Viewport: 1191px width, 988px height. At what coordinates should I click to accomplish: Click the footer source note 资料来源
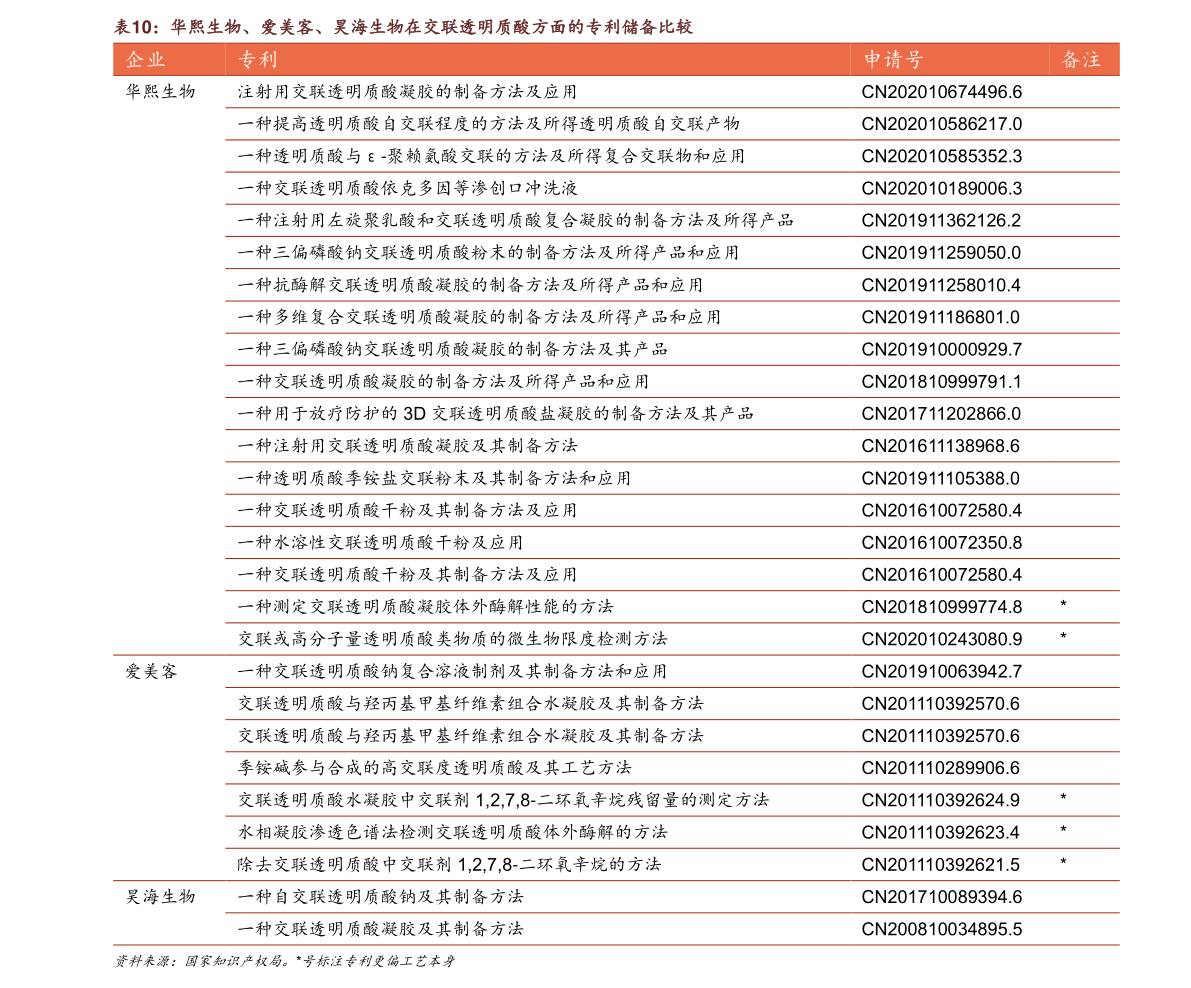click(285, 961)
